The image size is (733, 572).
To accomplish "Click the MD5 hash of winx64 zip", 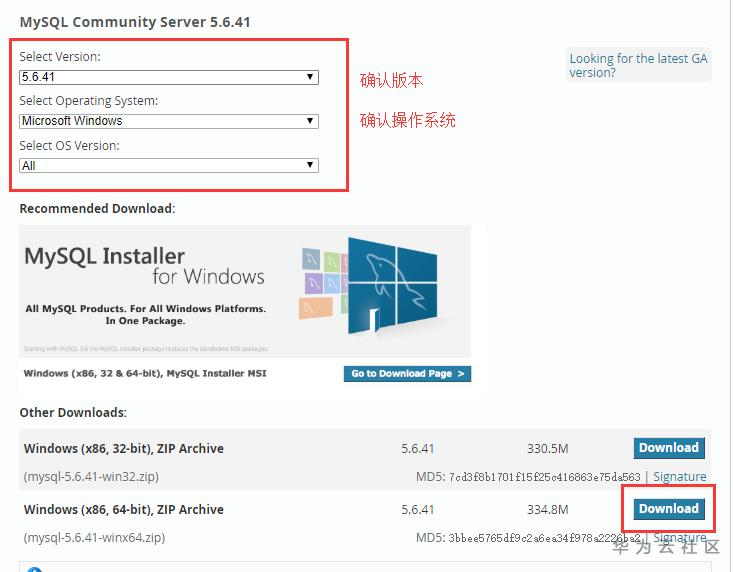I will pos(545,538).
